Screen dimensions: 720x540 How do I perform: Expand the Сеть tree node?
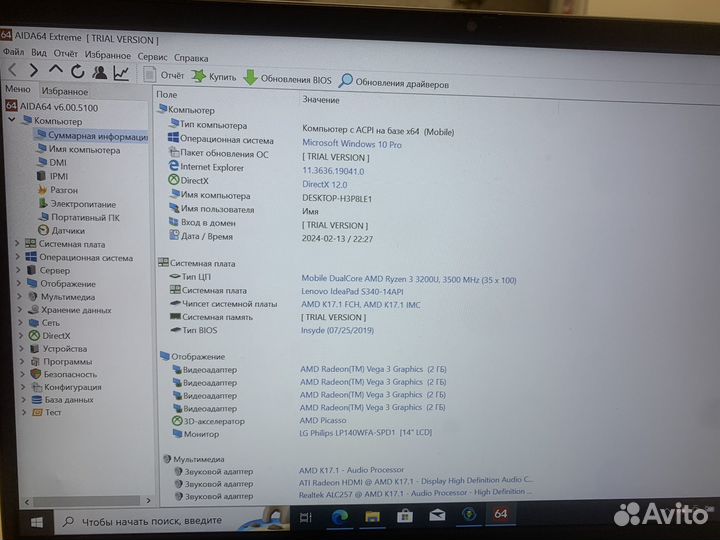tap(21, 322)
